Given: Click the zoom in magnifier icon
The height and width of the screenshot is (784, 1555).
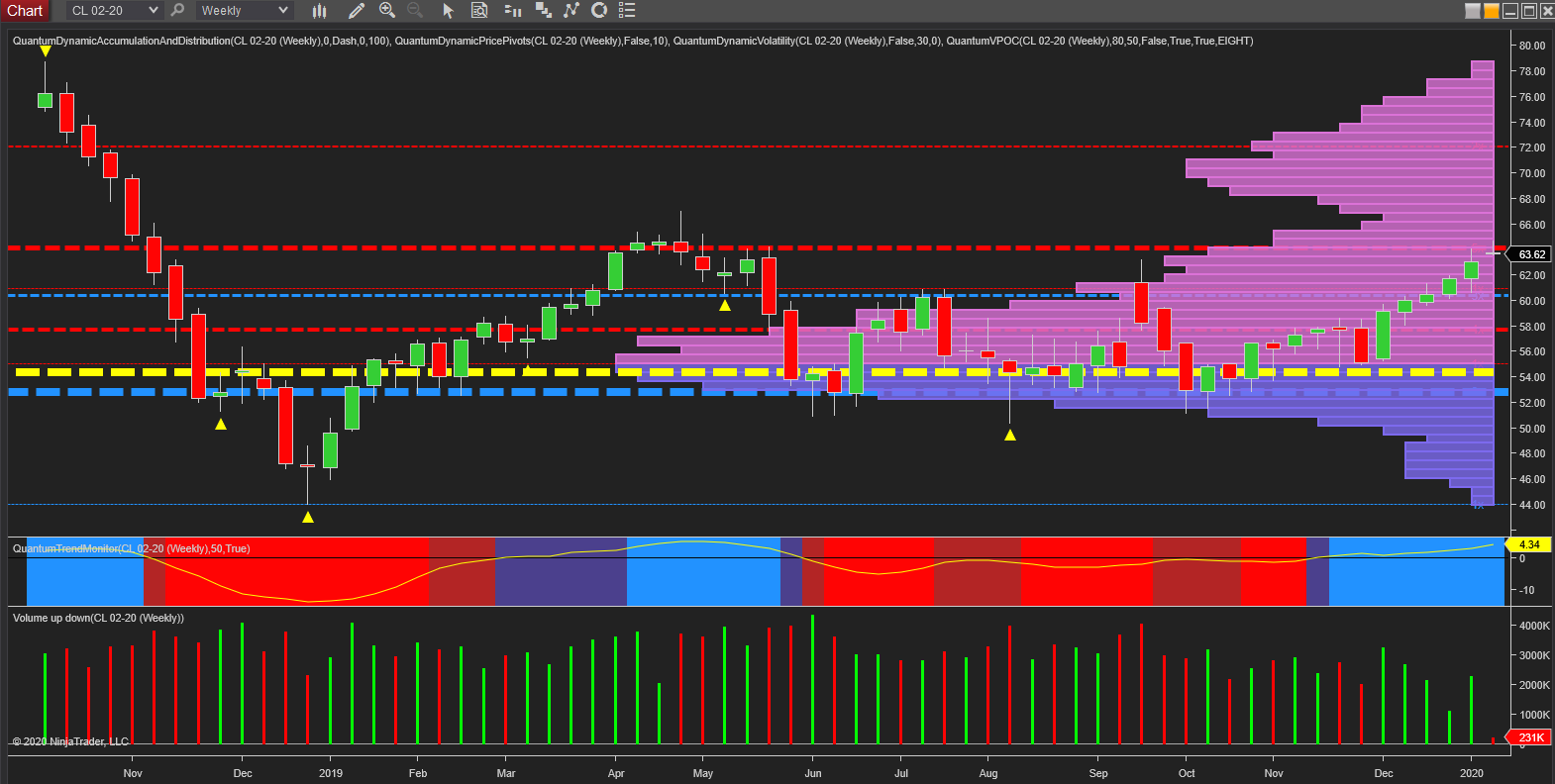Looking at the screenshot, I should click(387, 10).
